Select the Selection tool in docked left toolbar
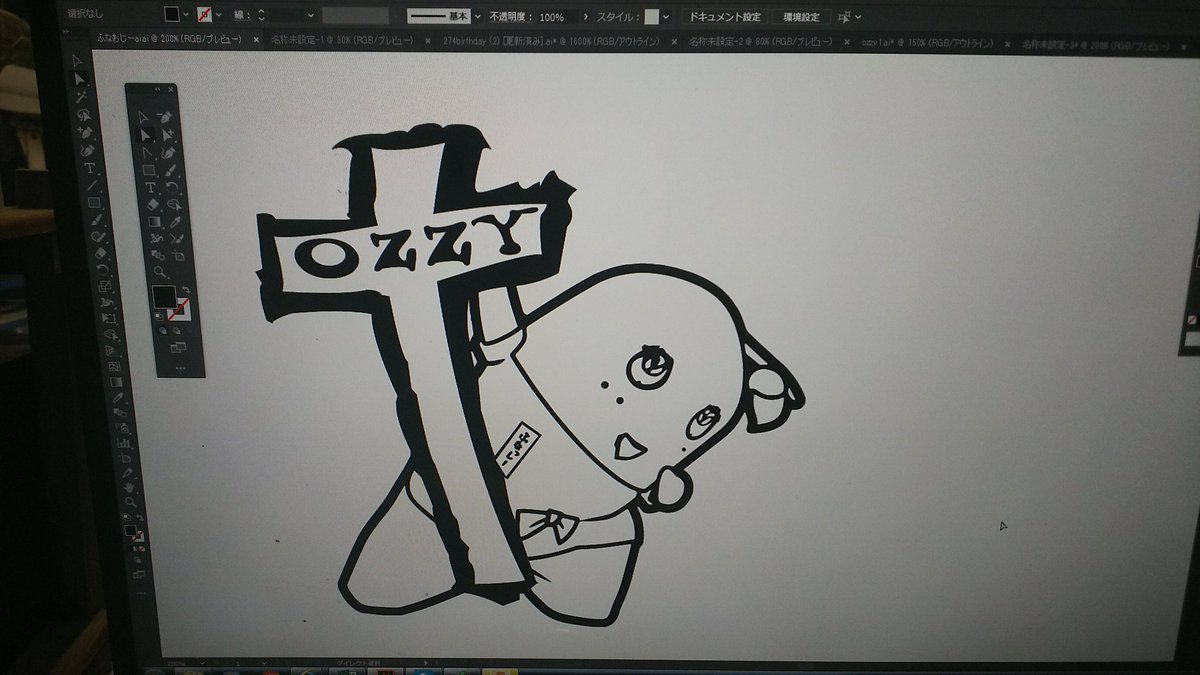Image resolution: width=1200 pixels, height=675 pixels. 78,61
